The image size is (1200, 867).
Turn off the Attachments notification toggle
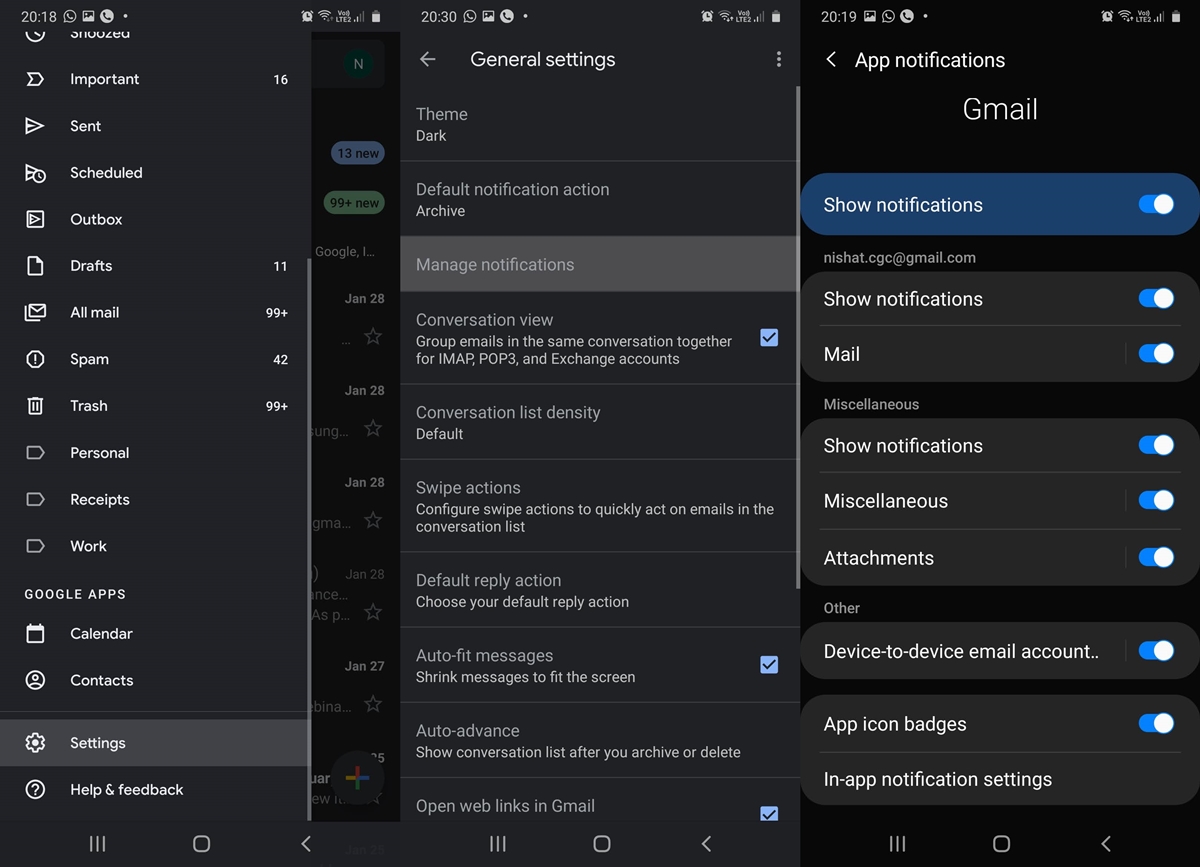click(1155, 558)
